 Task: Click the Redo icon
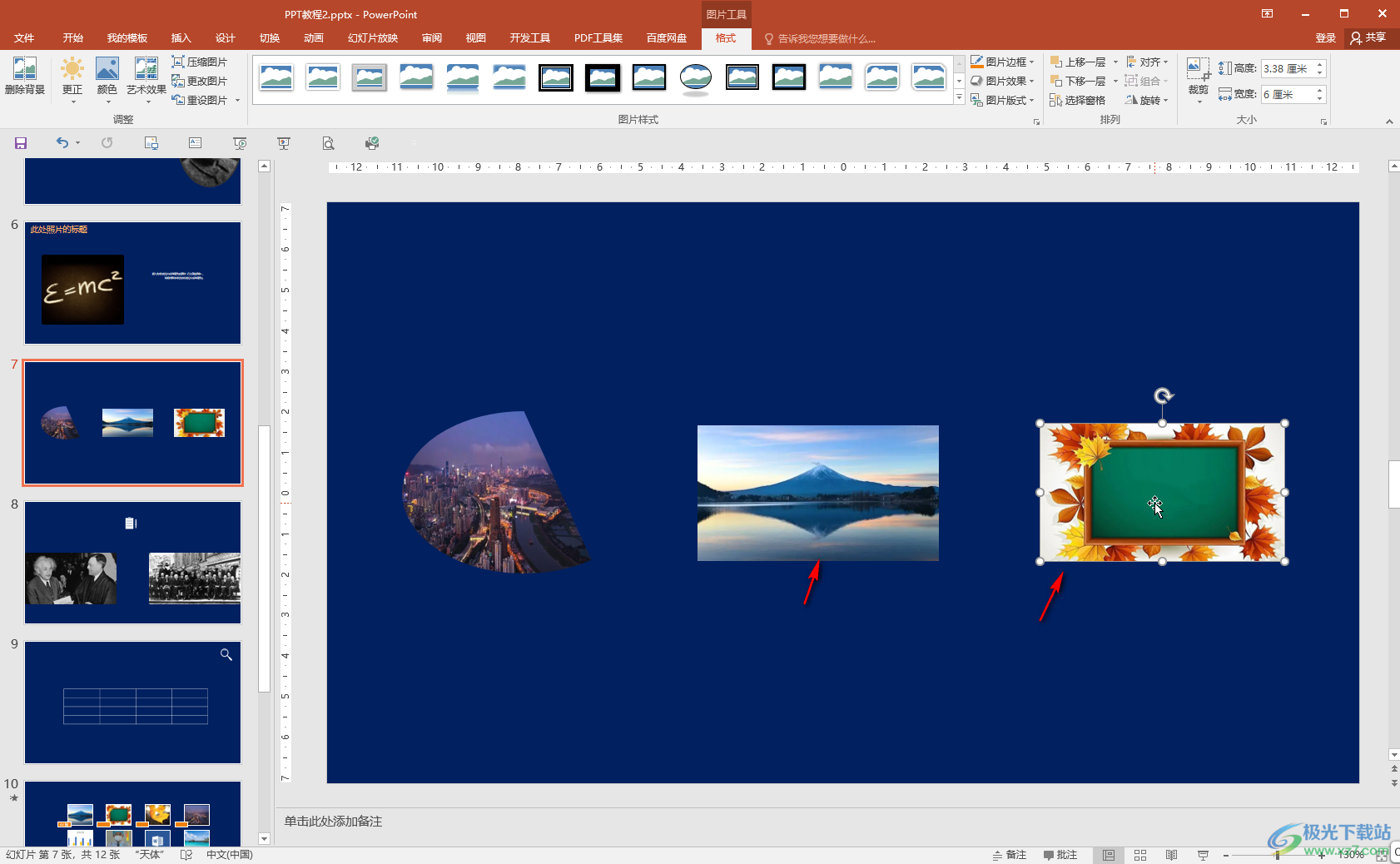click(107, 143)
